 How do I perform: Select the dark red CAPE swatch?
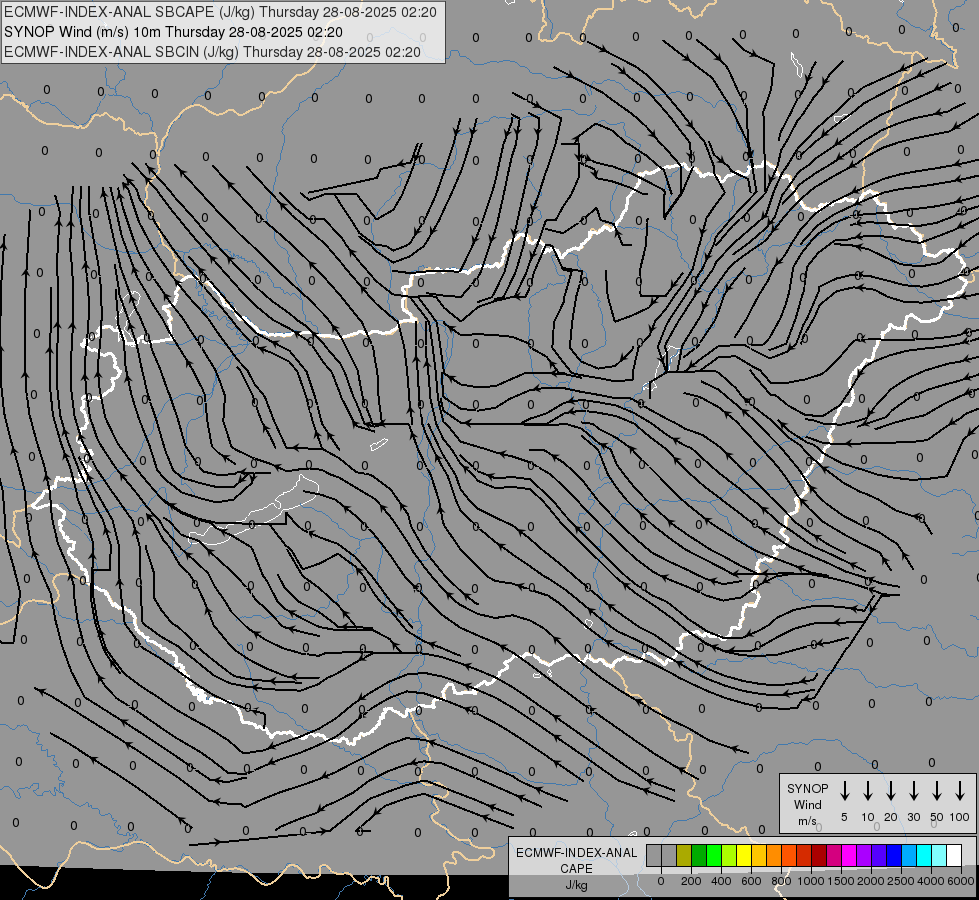819,855
